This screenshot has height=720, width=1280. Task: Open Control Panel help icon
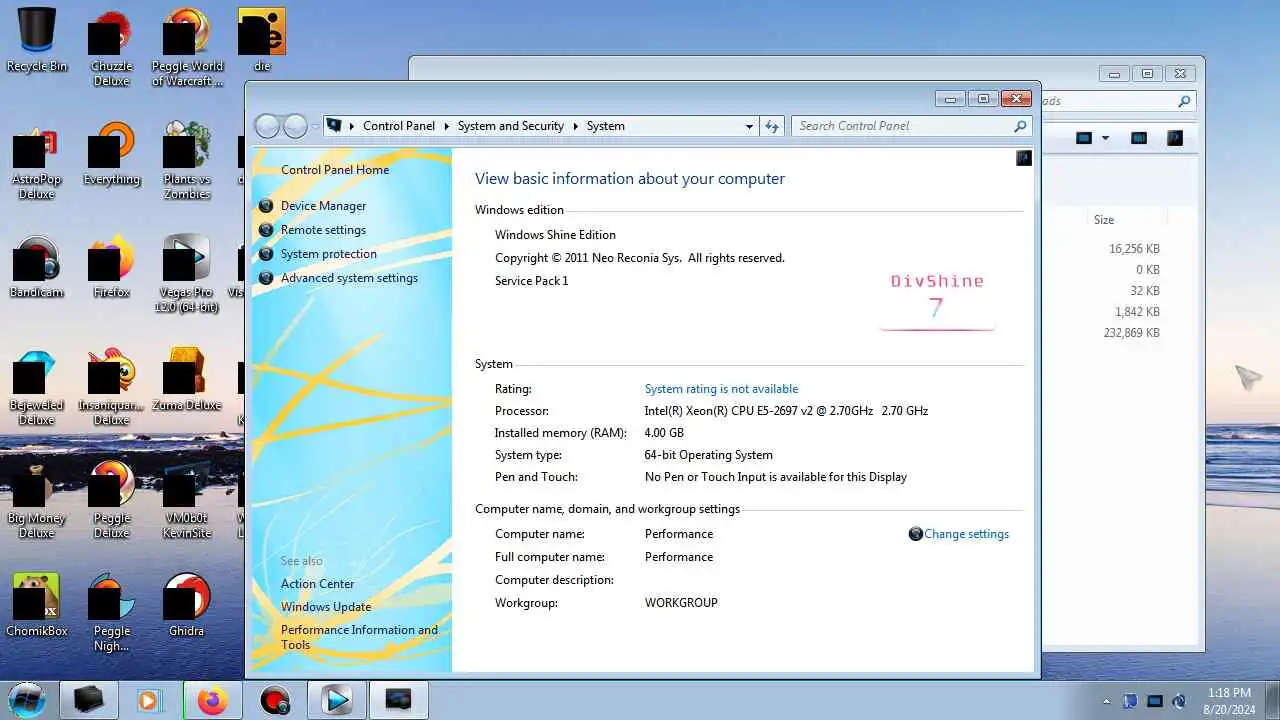(1023, 158)
